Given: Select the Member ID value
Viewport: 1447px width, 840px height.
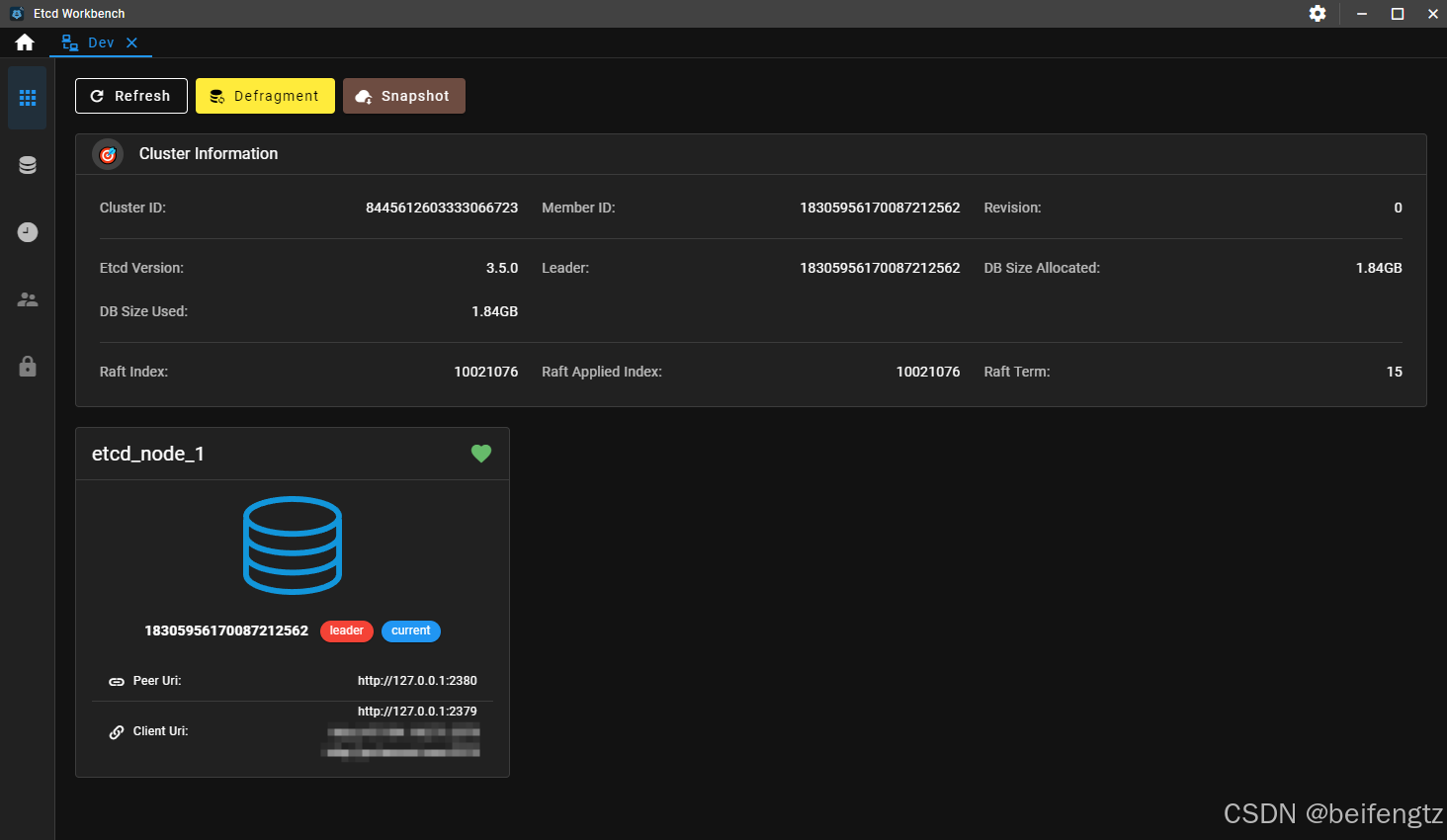Looking at the screenshot, I should (x=880, y=208).
